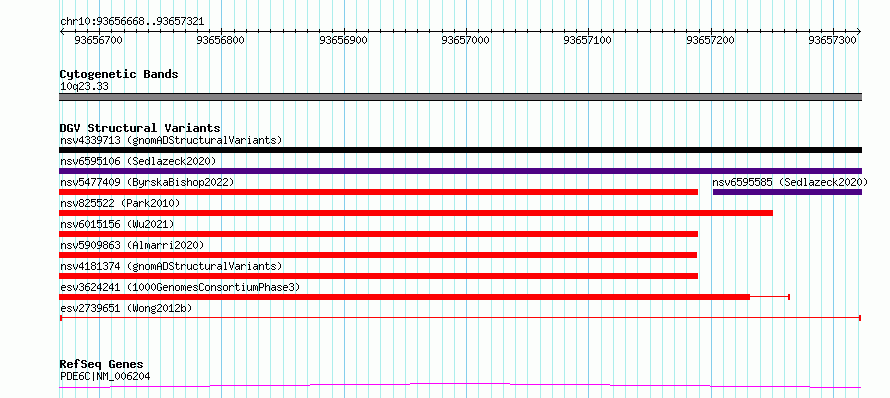Open PDE6C|NM_006204 gene label
The height and width of the screenshot is (398, 890).
[105, 376]
